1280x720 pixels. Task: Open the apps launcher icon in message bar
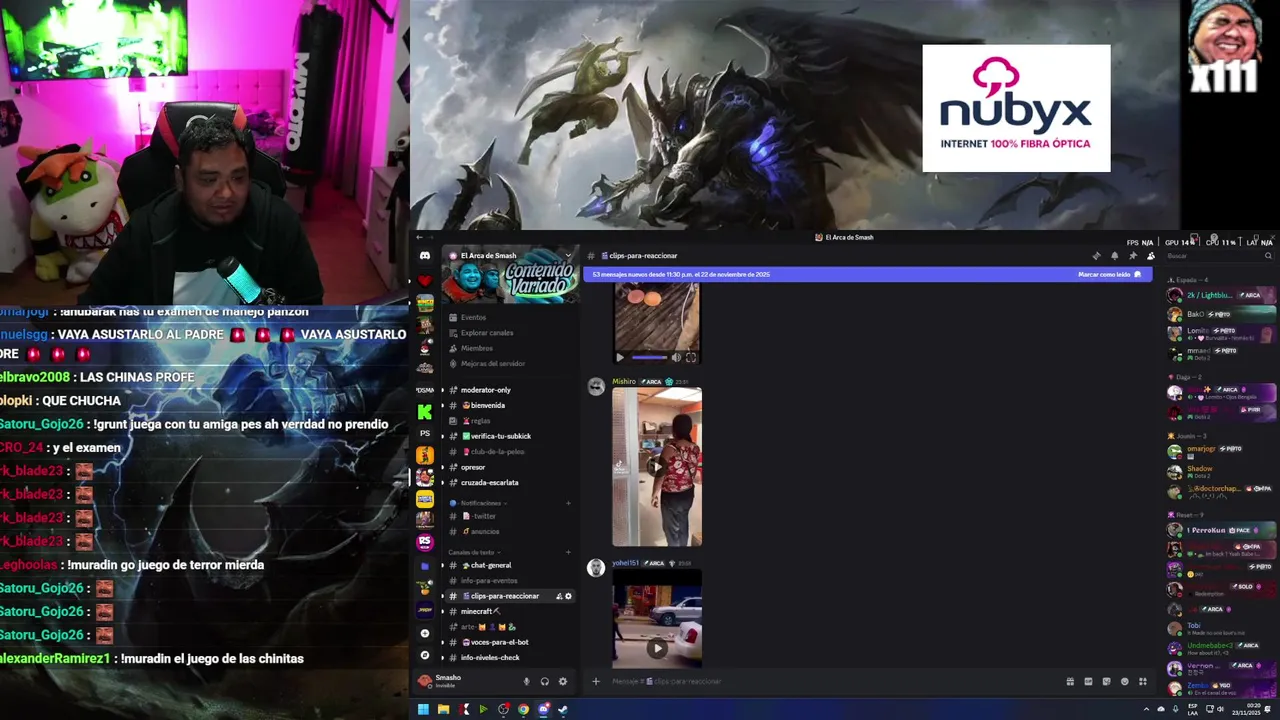point(1142,681)
